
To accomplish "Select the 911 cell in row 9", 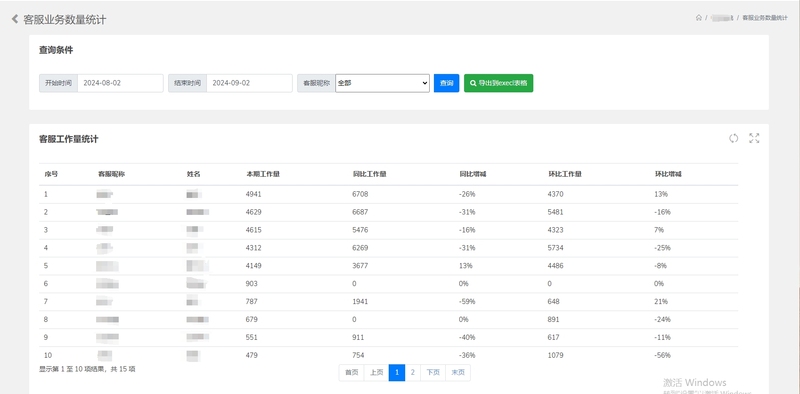I will 358,337.
